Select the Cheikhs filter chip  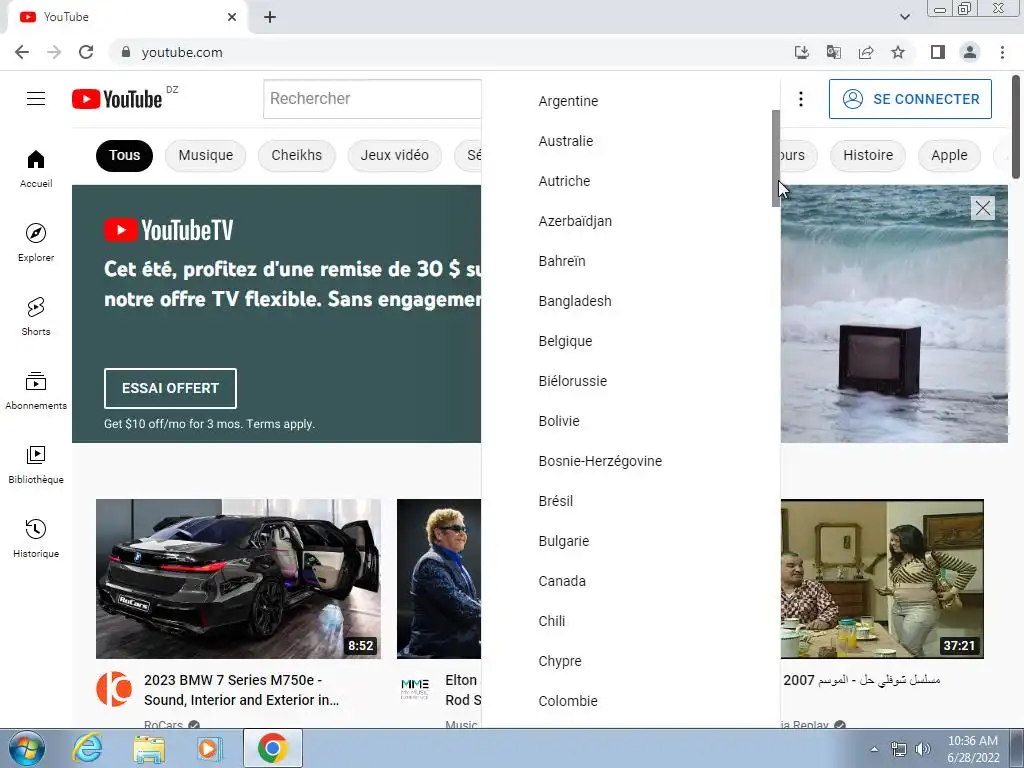(x=296, y=155)
